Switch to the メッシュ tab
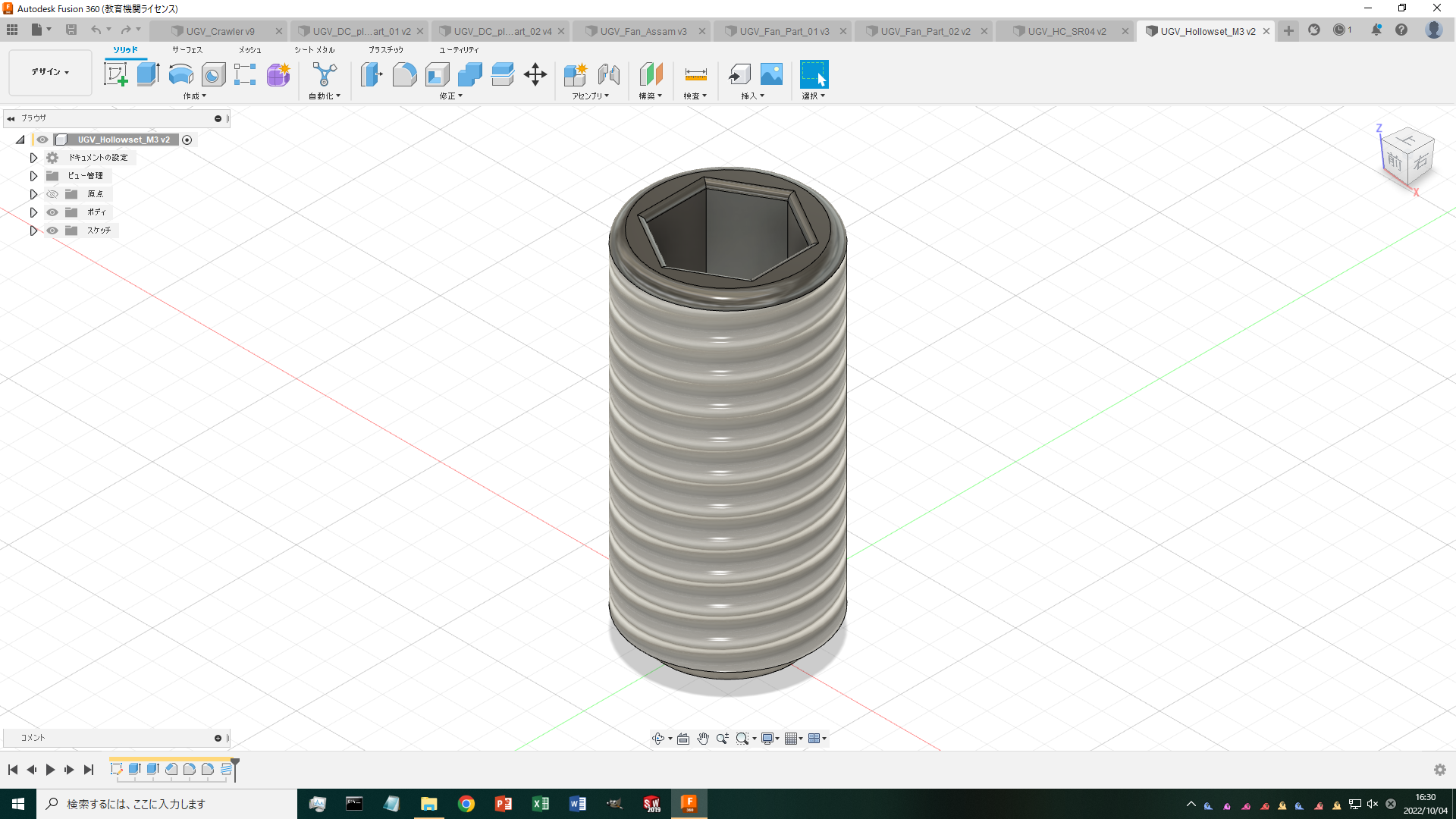Viewport: 1456px width, 819px height. 250,50
